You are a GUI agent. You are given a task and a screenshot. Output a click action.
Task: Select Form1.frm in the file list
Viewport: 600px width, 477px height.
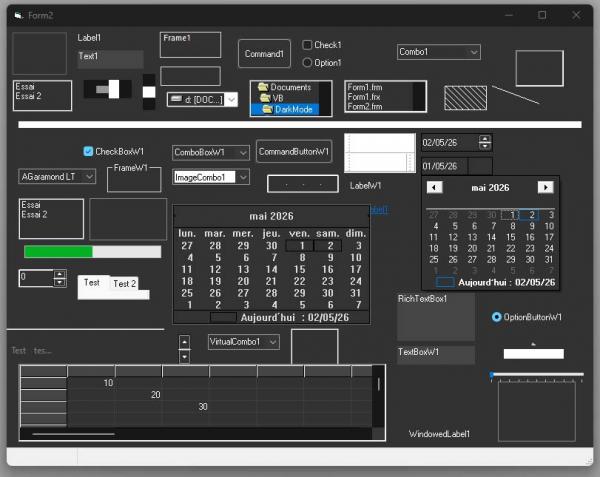click(365, 87)
